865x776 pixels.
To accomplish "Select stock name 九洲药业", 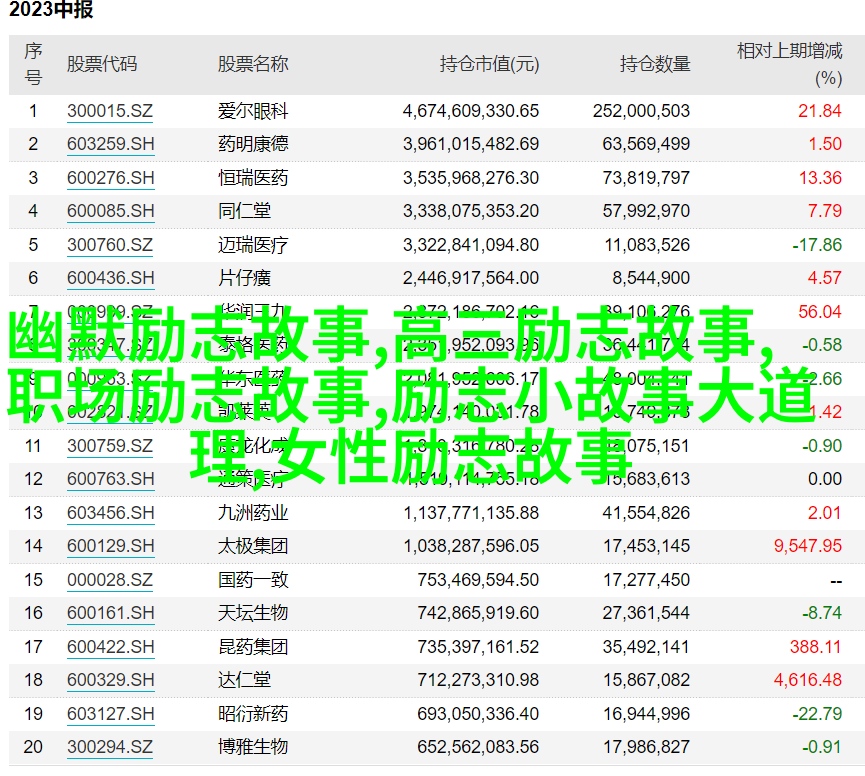I will pos(253,512).
